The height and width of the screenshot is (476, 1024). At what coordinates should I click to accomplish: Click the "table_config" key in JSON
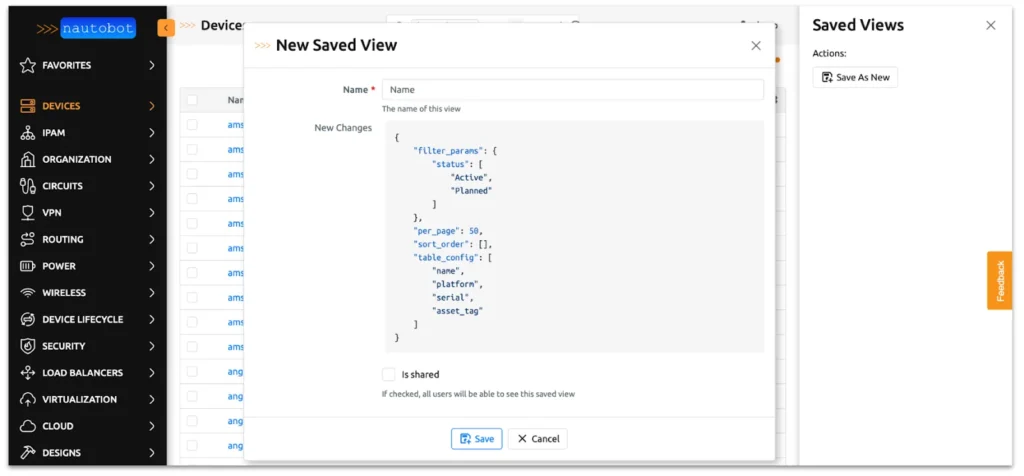(448, 257)
